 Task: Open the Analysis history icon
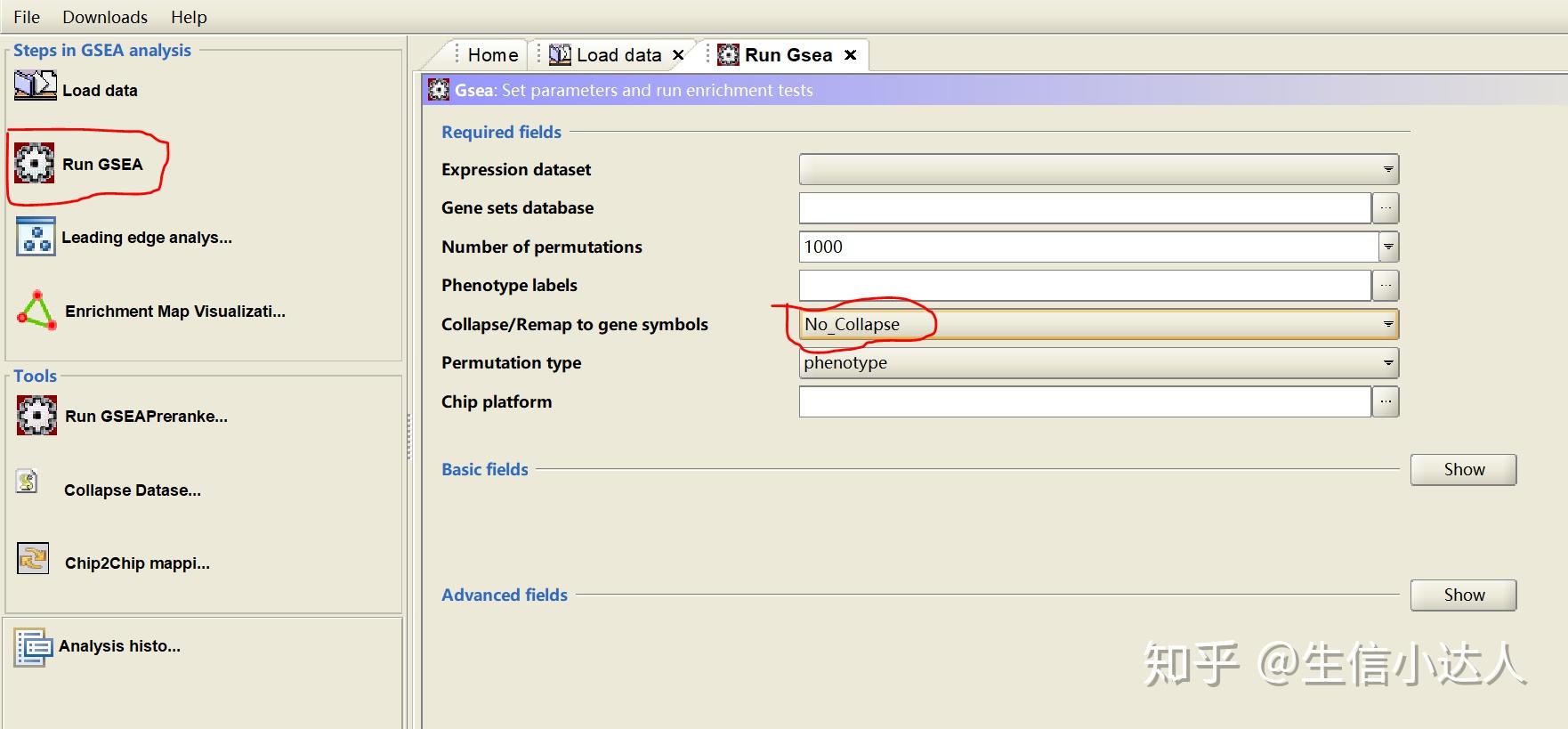34,647
